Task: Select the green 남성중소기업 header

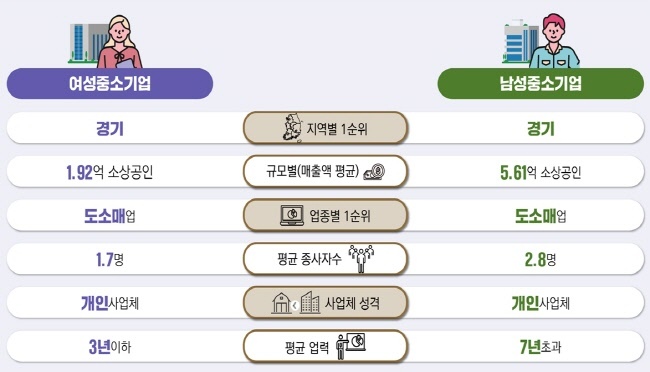Action: coord(541,83)
